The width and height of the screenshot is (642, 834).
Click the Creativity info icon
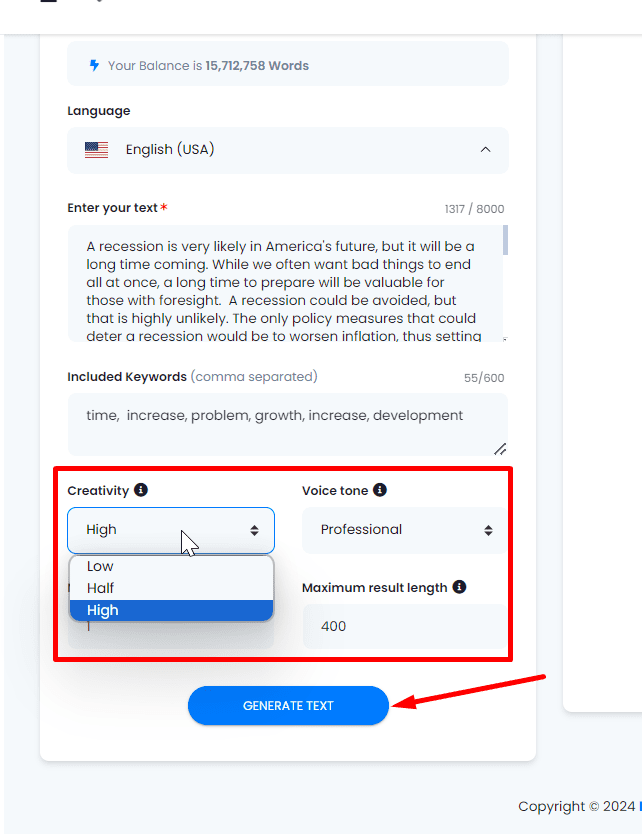[141, 490]
